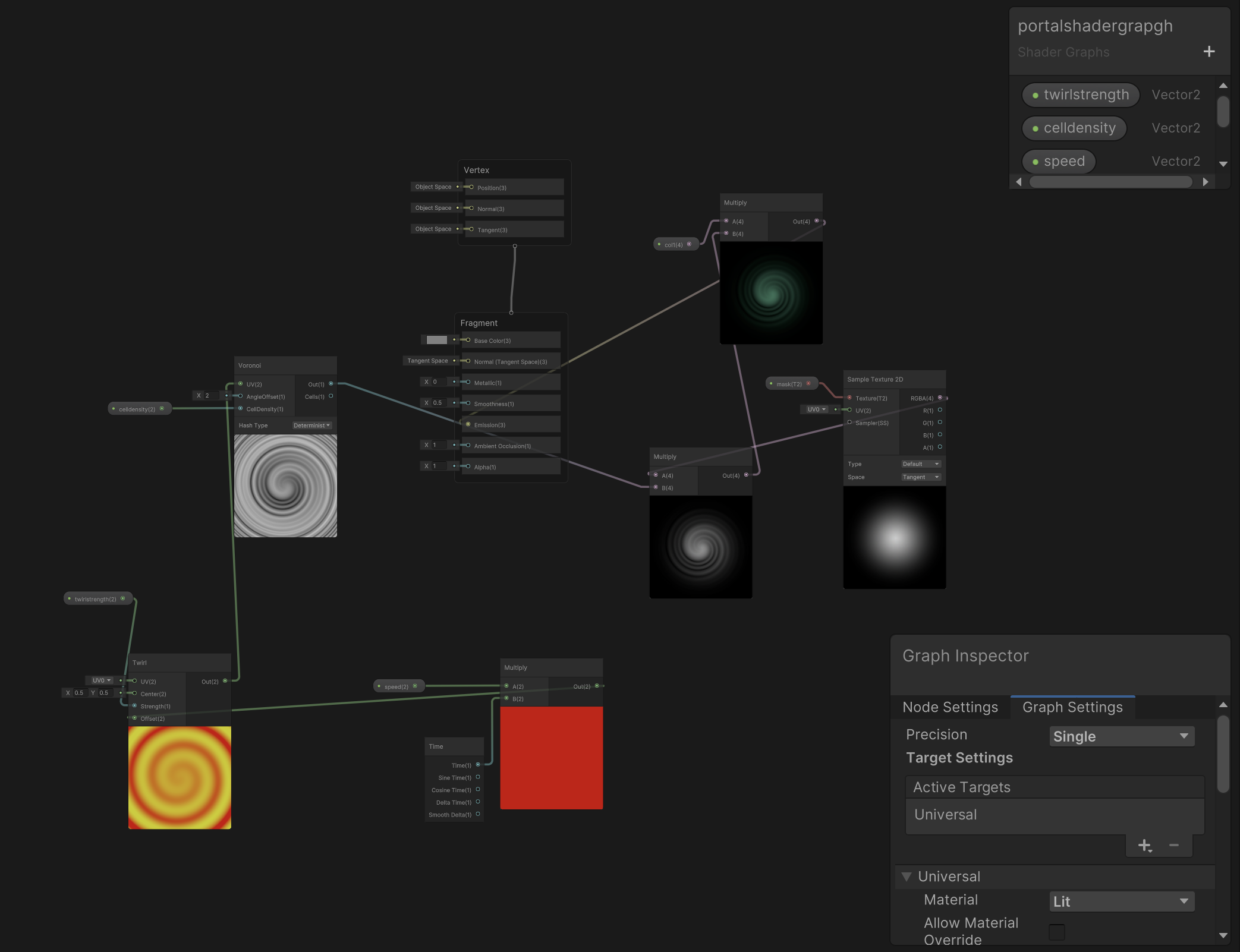The height and width of the screenshot is (952, 1240).
Task: Enable Allow Material Override checkbox
Action: [x=1056, y=932]
